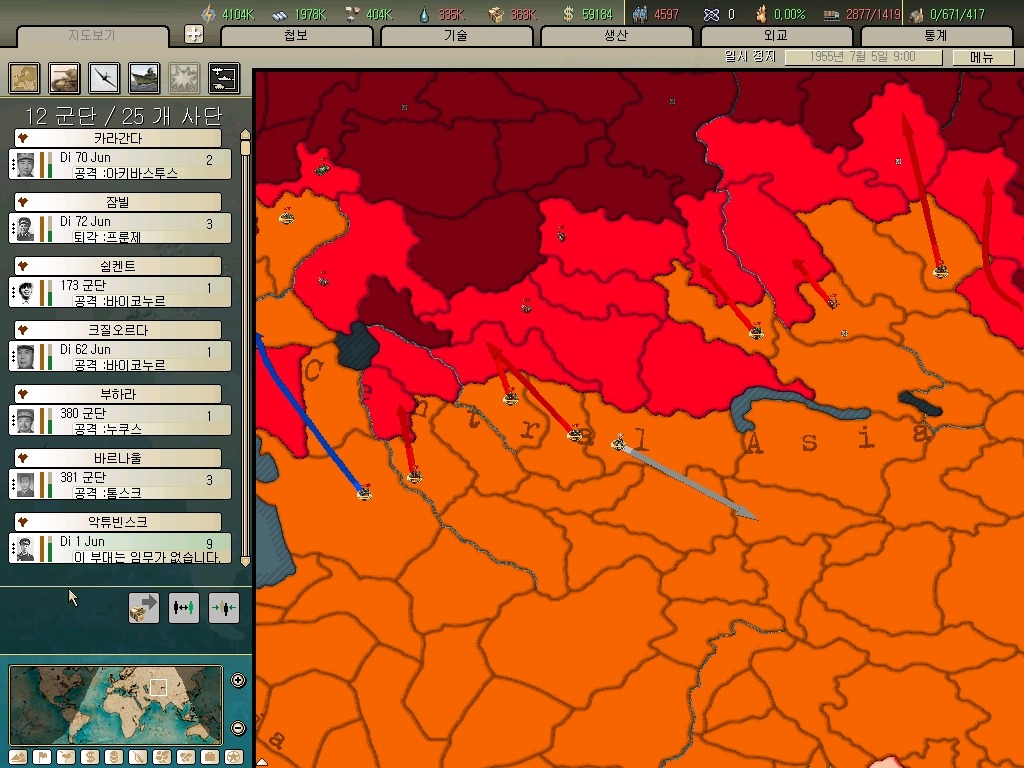Click the energy lightning resource icon
Image resolution: width=1024 pixels, height=768 pixels.
[x=208, y=14]
